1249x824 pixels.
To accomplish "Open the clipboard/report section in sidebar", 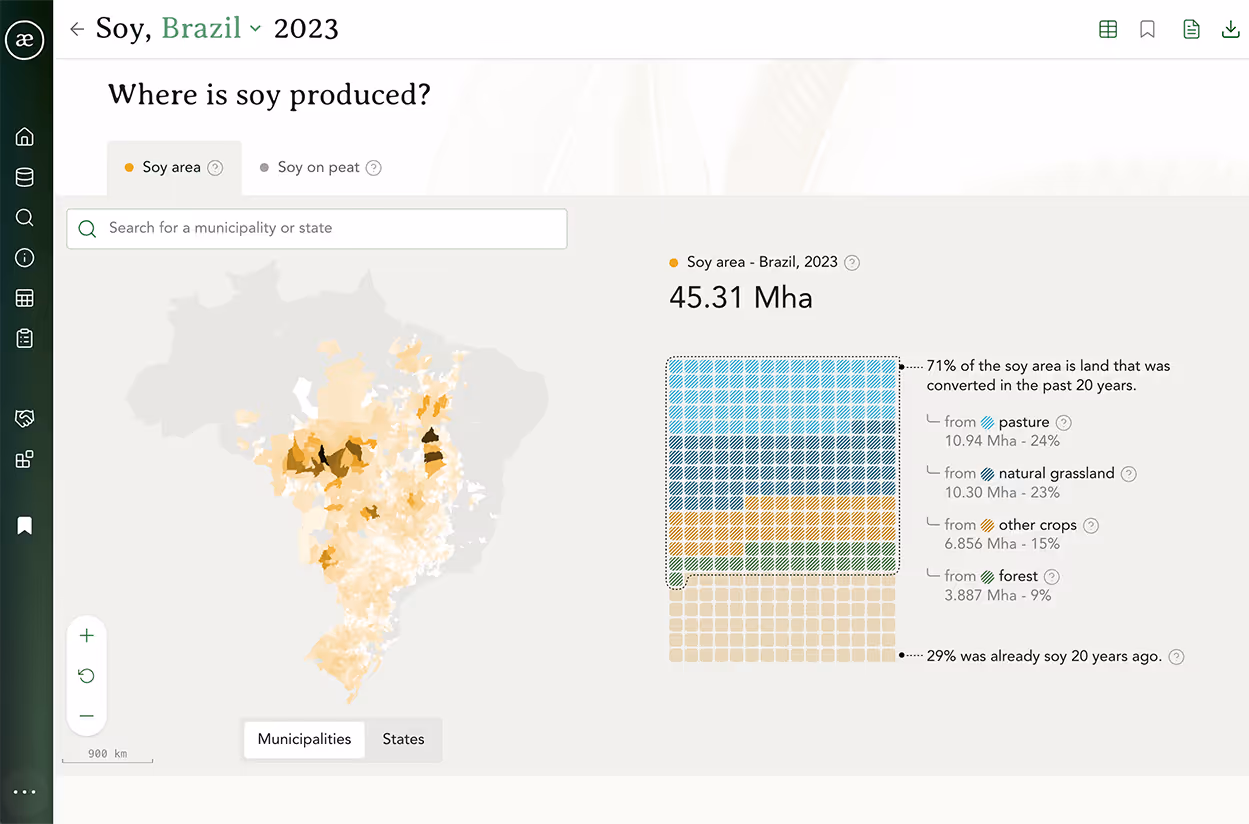I will (x=24, y=337).
